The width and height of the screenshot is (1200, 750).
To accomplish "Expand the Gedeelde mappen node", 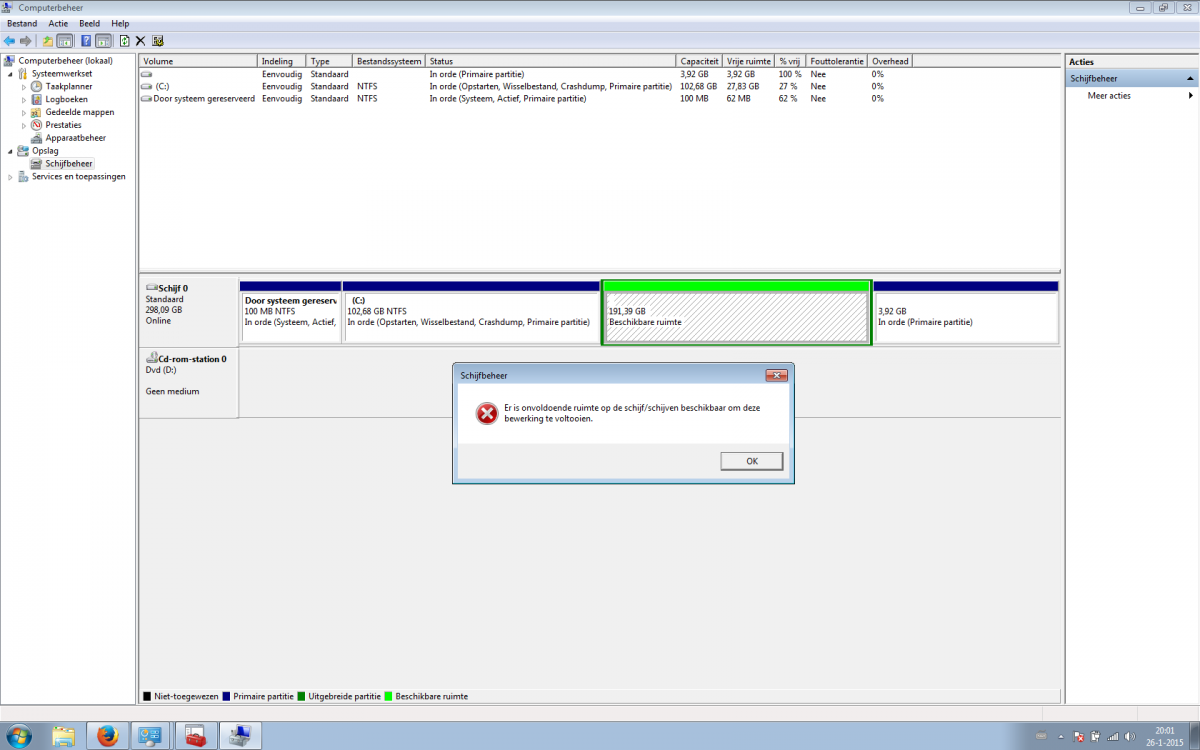I will click(24, 112).
